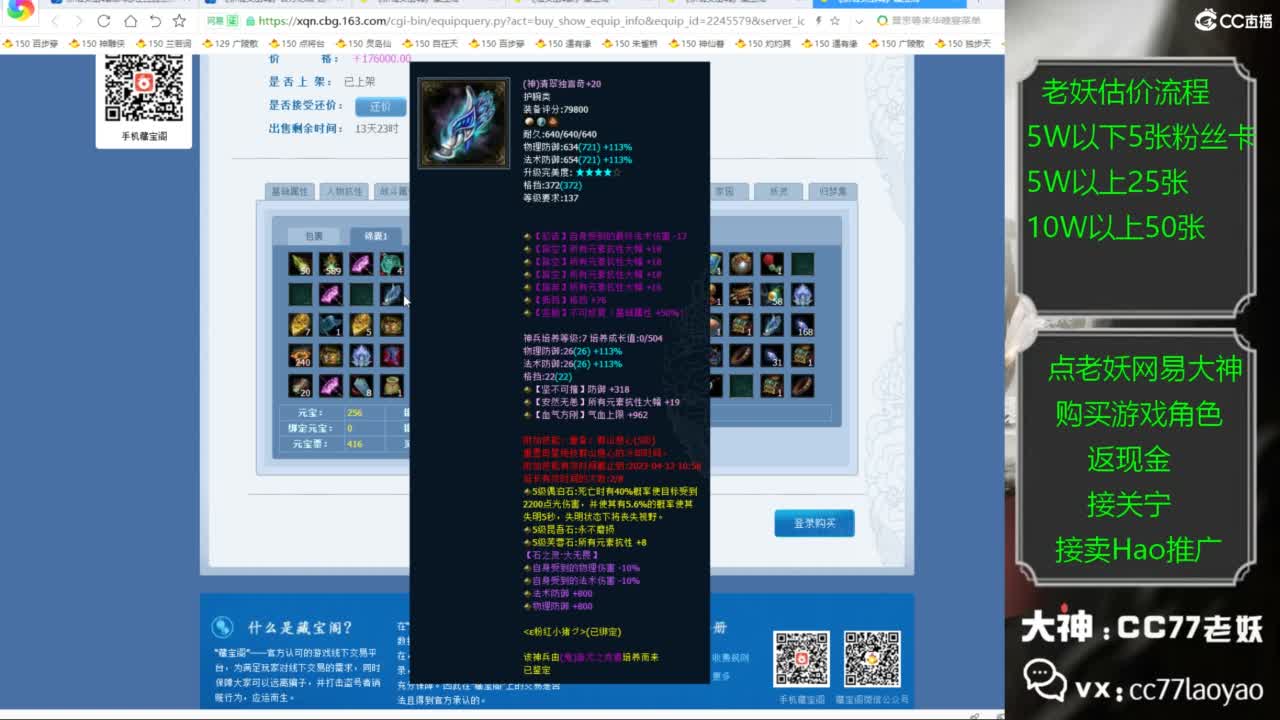The width and height of the screenshot is (1280, 720).
Task: Open the 150 自在天 bookmark
Action: 430,44
